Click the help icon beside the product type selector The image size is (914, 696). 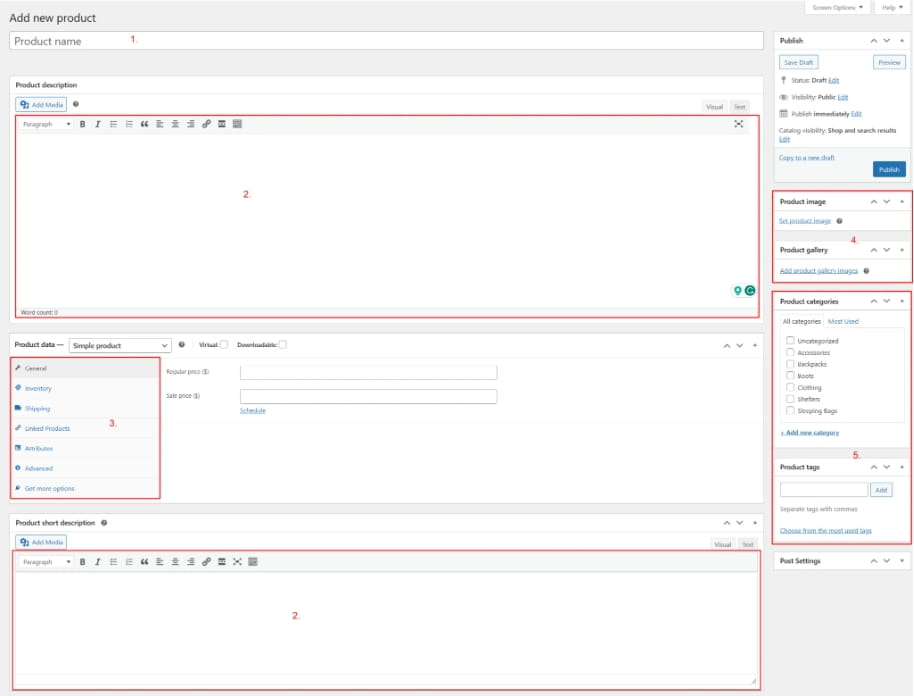point(181,345)
